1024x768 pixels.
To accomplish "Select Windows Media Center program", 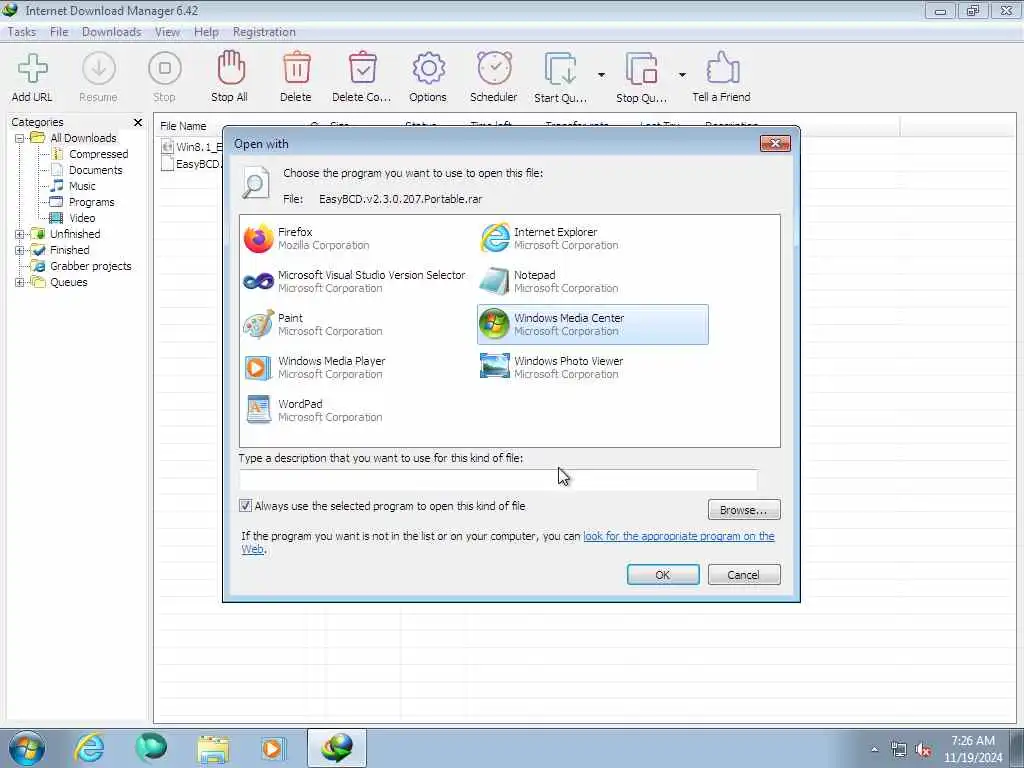I will (x=592, y=325).
